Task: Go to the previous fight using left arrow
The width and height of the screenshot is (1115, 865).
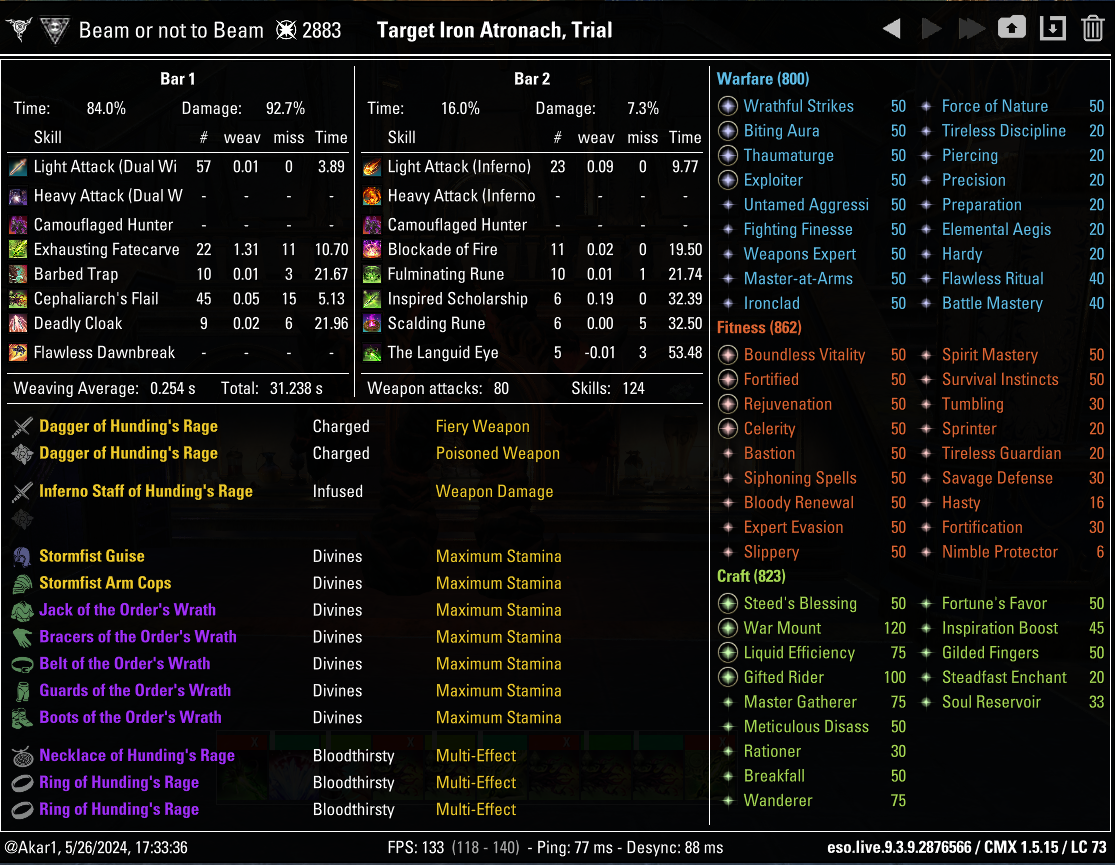Action: tap(892, 29)
